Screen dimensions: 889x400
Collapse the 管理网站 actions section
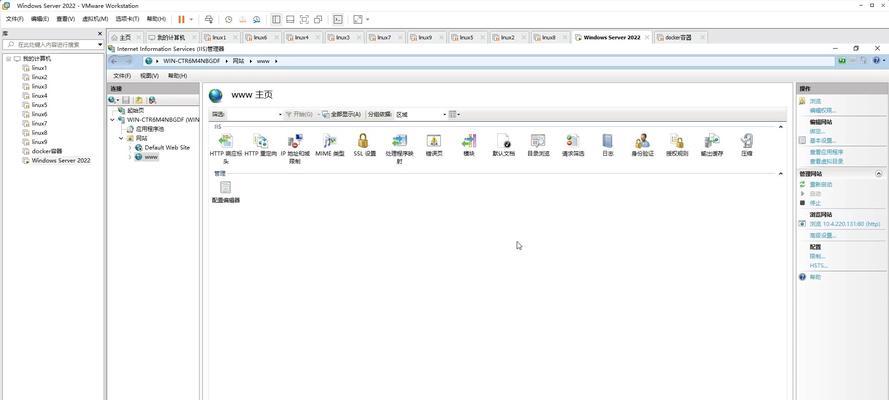point(879,174)
